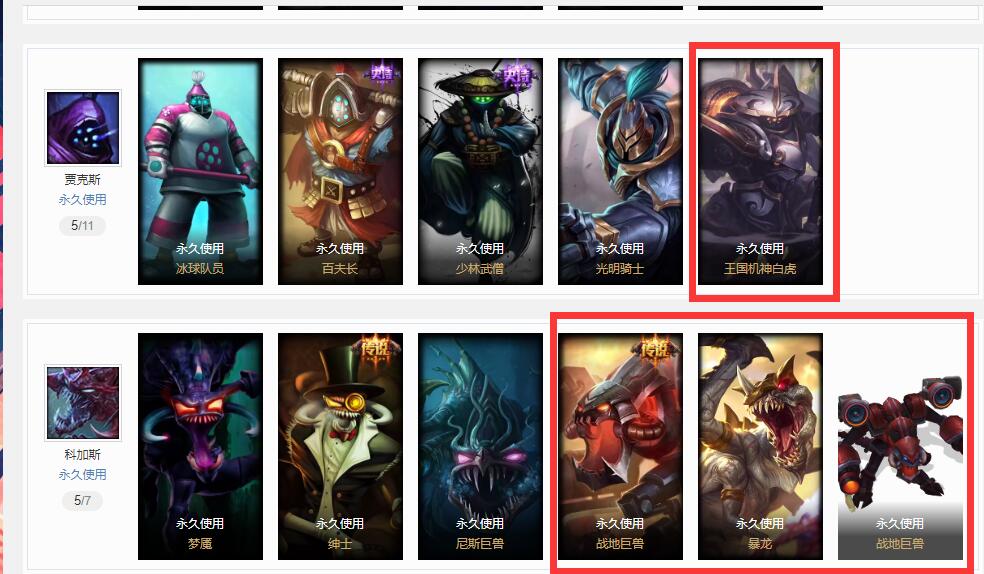984x574 pixels.
Task: Open the 王国机神白虎 skin card
Action: [760, 171]
